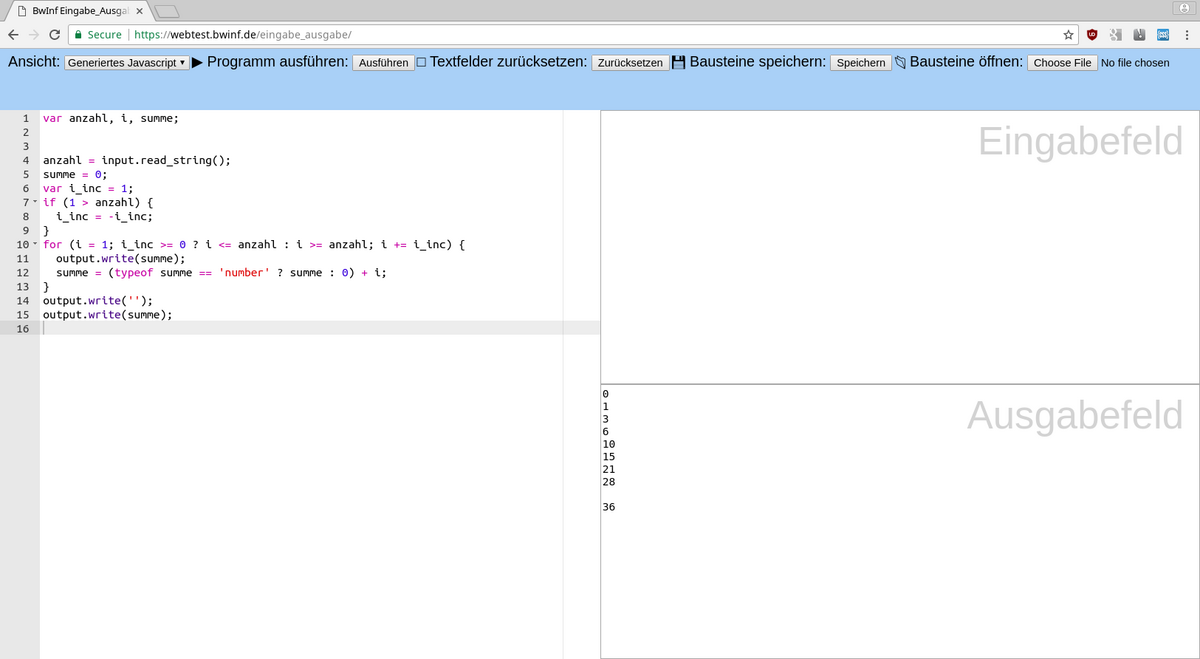The height and width of the screenshot is (659, 1200).
Task: Click the green Secure padlock
Action: click(78, 34)
